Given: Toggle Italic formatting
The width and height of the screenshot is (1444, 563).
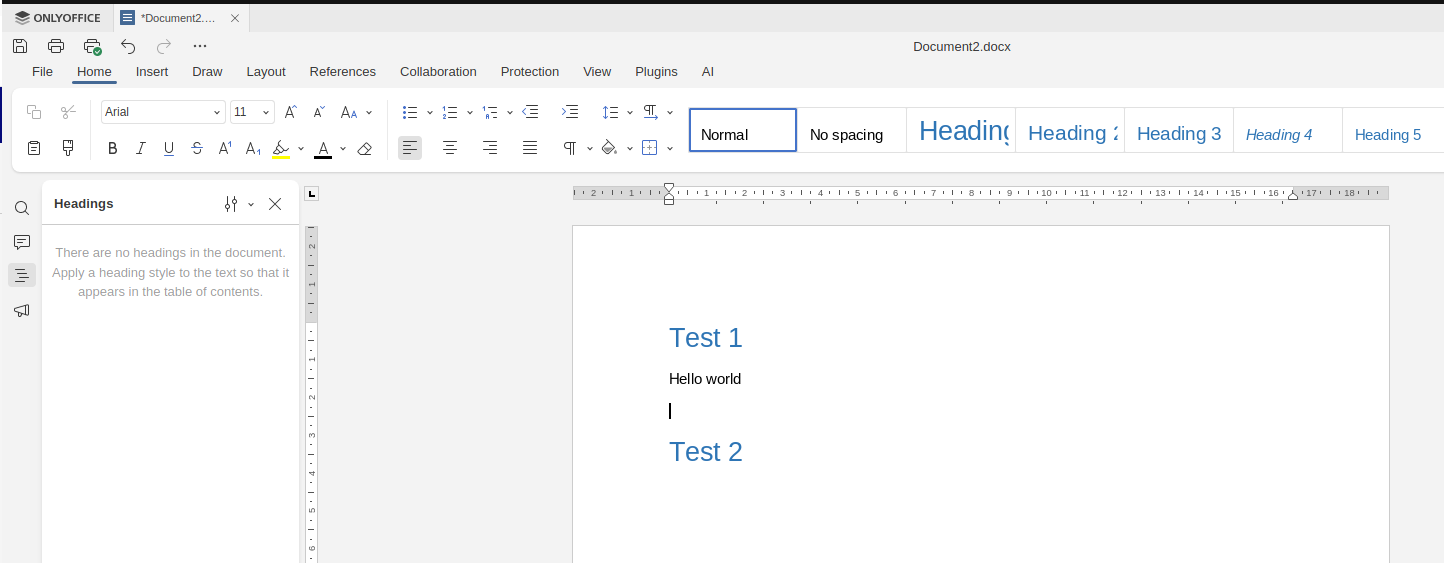Looking at the screenshot, I should [x=141, y=148].
